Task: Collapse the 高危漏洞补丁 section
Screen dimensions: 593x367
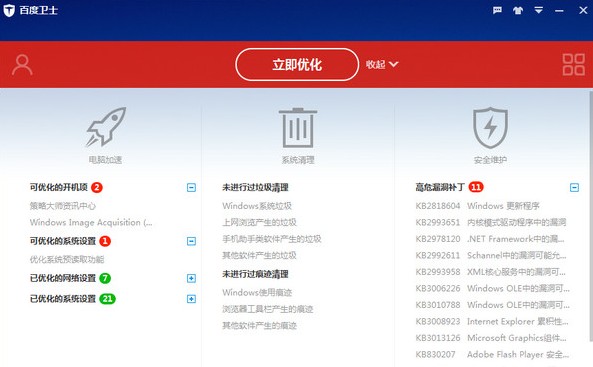Action: [574, 187]
